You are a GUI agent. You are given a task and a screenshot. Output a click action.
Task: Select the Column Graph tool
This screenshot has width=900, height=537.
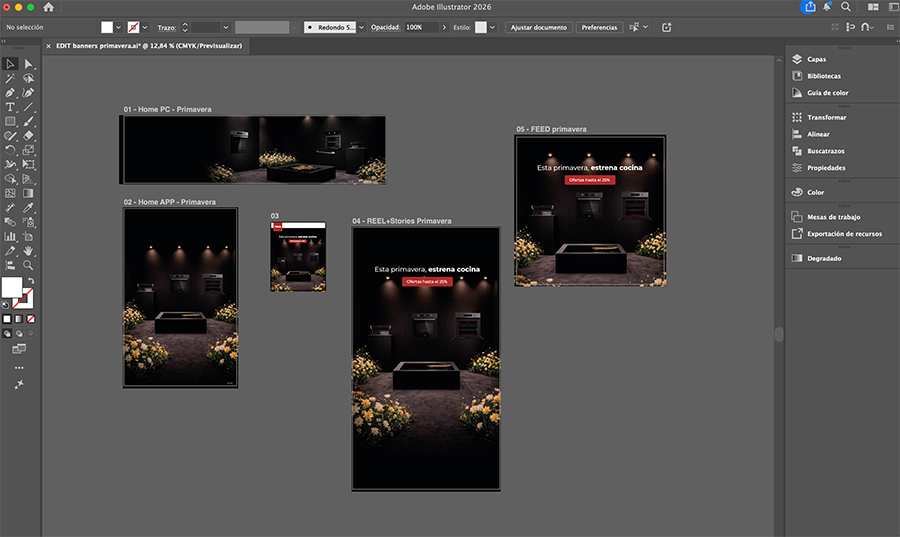pyautogui.click(x=10, y=236)
